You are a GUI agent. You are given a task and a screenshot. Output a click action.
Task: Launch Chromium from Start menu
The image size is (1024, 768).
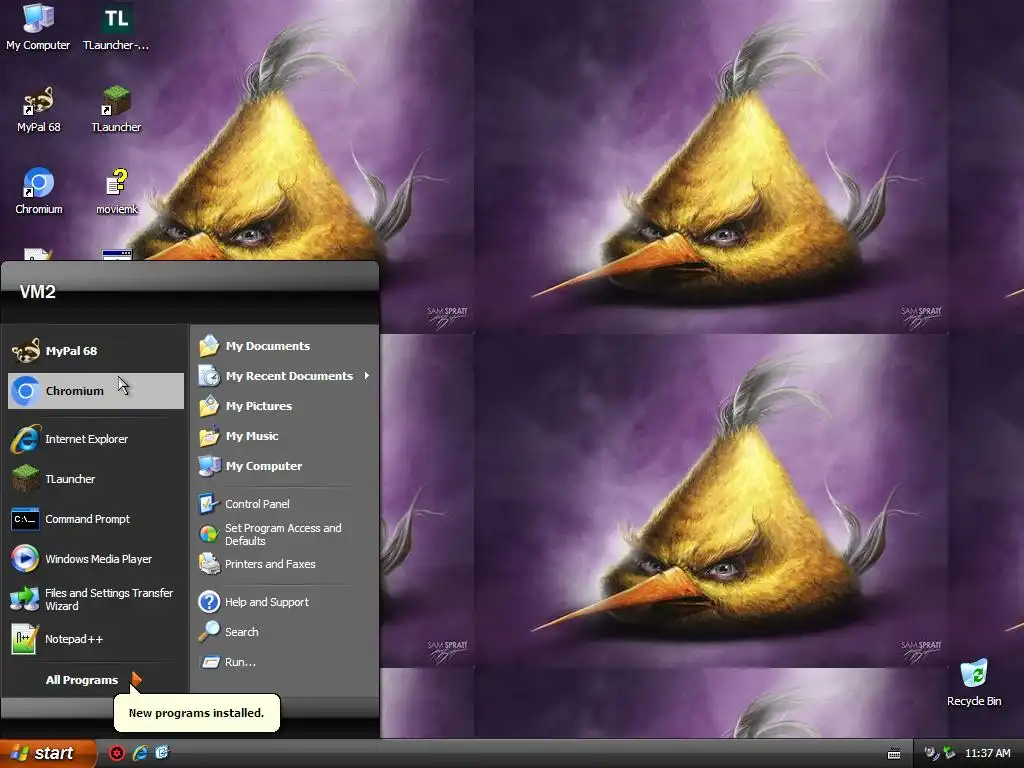95,391
